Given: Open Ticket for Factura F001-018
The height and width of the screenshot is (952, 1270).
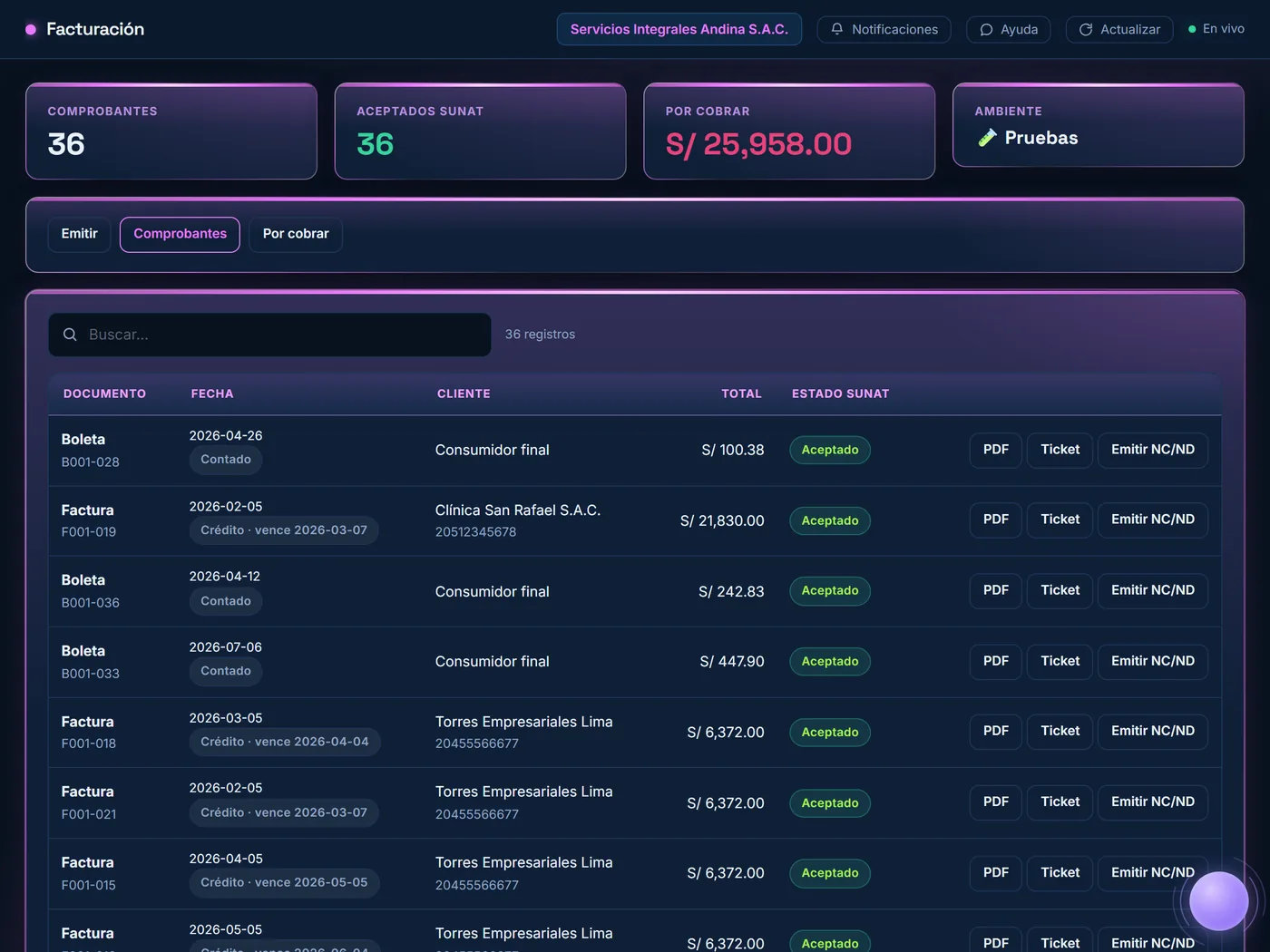Looking at the screenshot, I should coord(1060,731).
